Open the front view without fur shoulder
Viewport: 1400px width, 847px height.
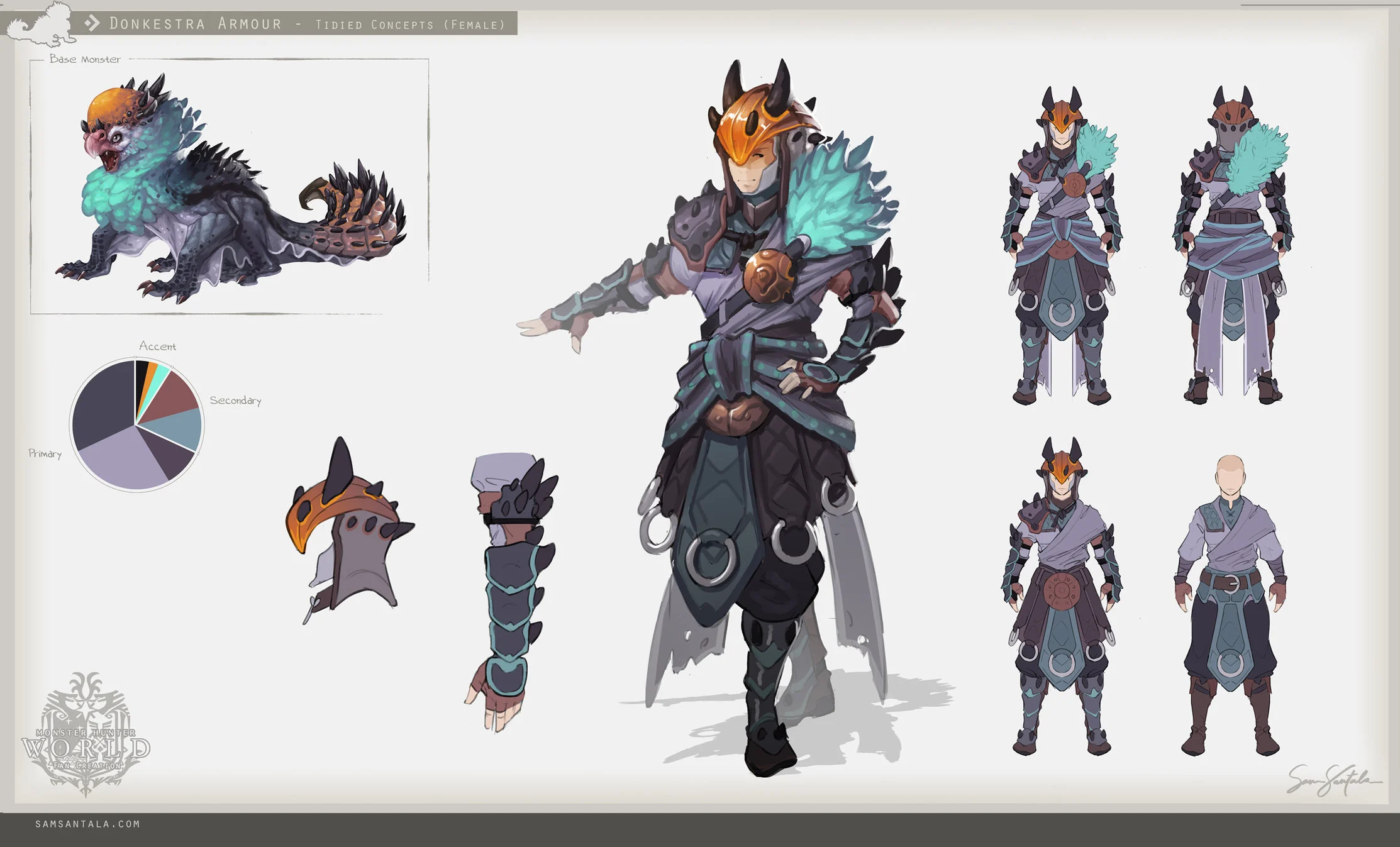[1062, 596]
